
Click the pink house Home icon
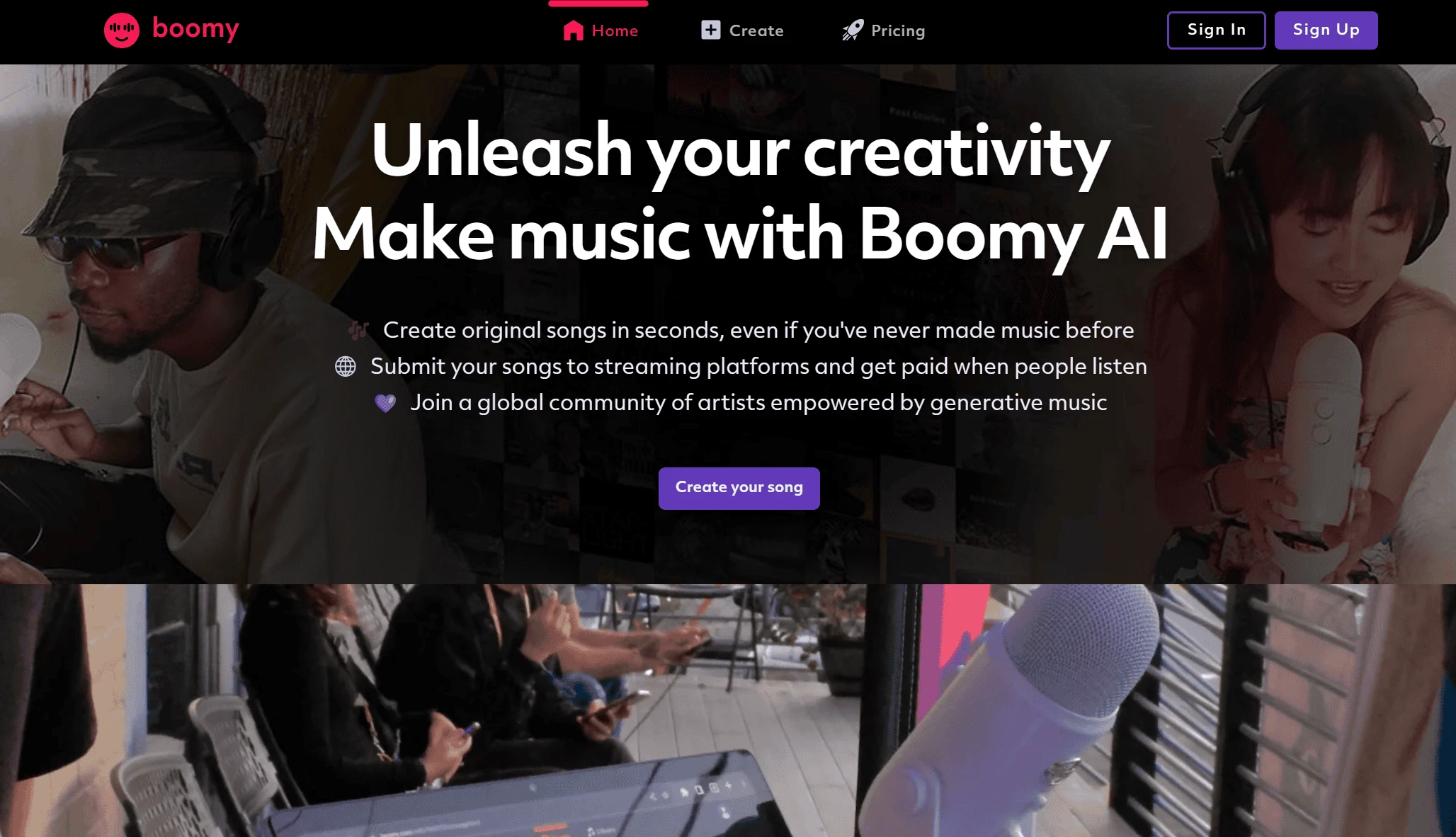tap(573, 30)
